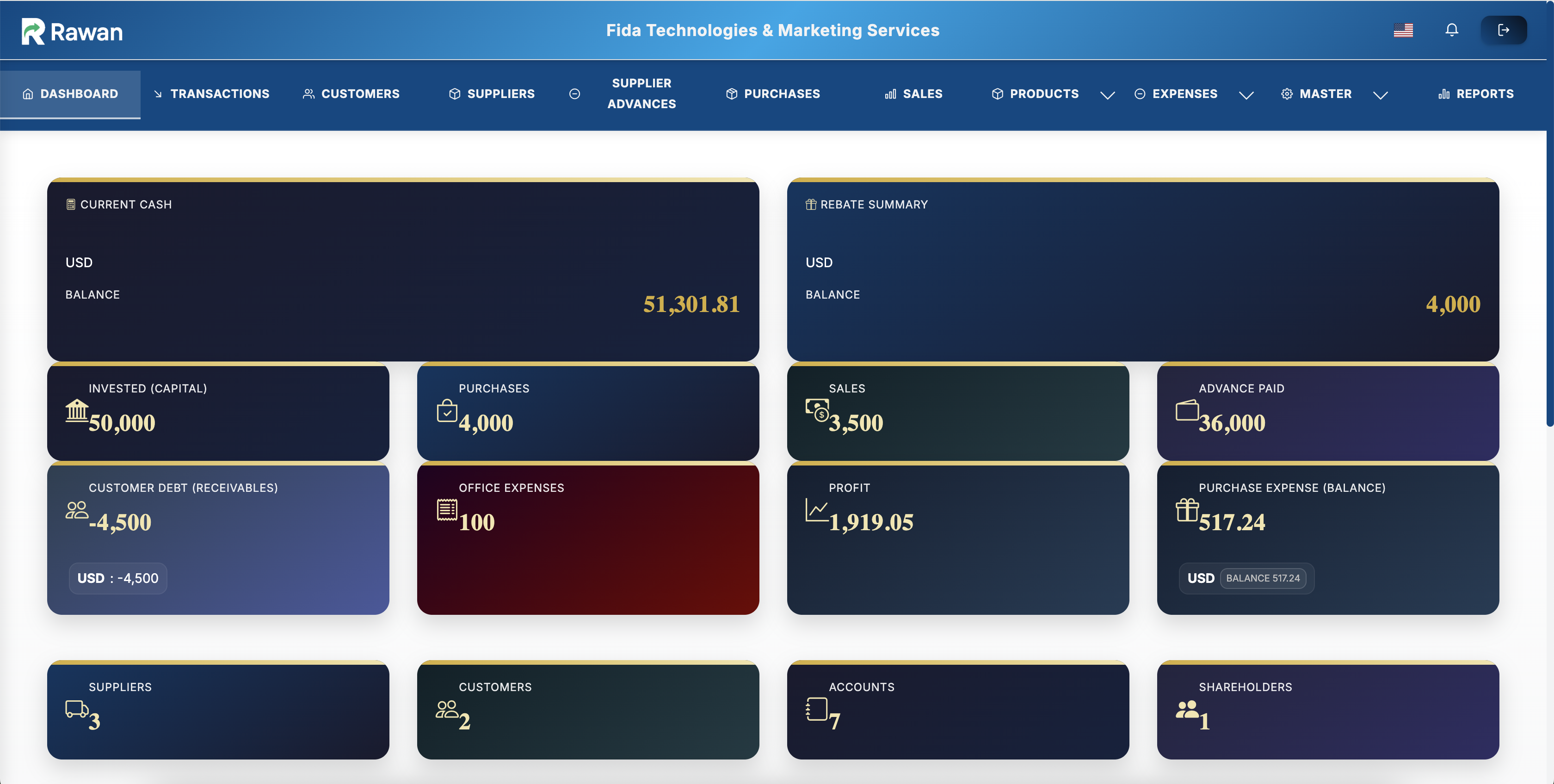Open the Supplier Advances section
Screen dimensions: 1554x784
pyautogui.click(x=641, y=93)
